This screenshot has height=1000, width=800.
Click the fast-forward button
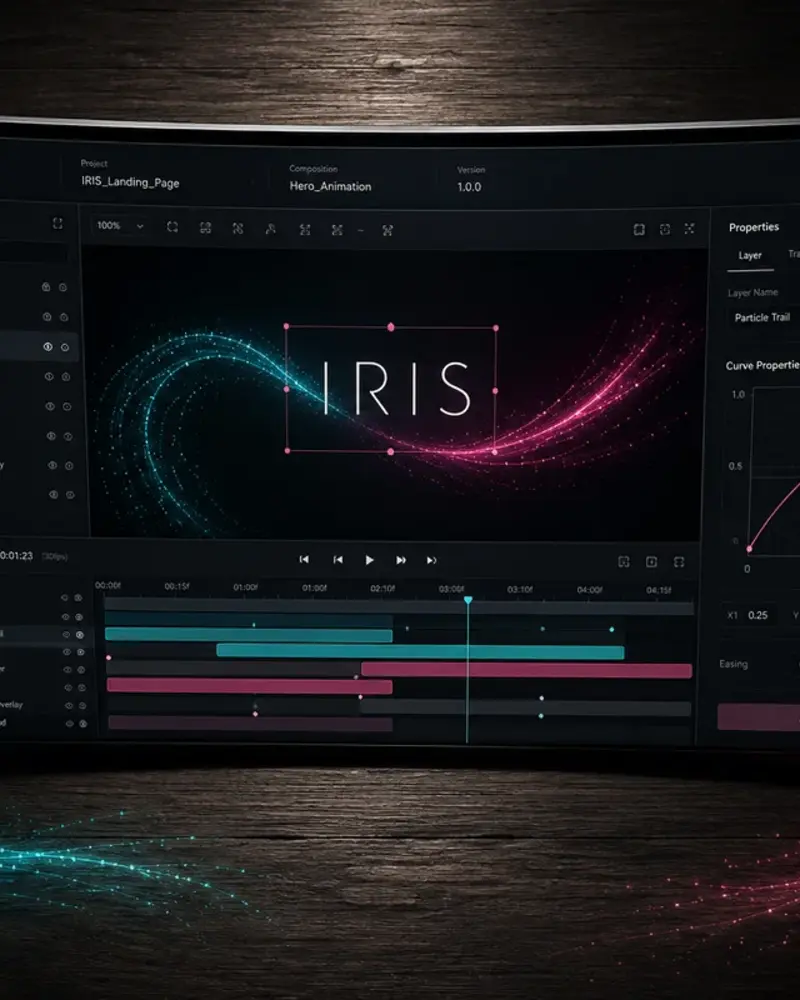tap(401, 560)
